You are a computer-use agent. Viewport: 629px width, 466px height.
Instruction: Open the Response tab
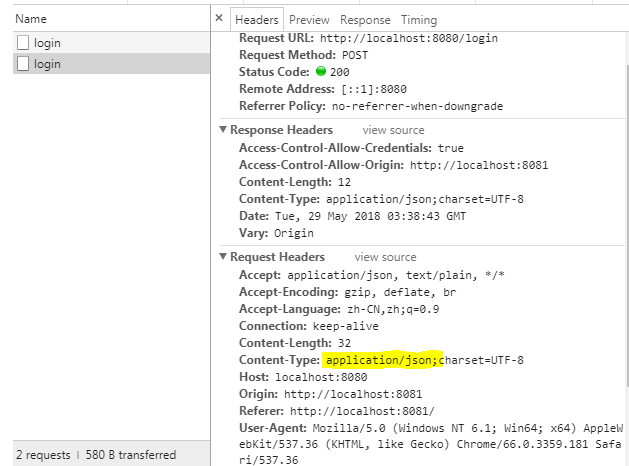[x=365, y=20]
